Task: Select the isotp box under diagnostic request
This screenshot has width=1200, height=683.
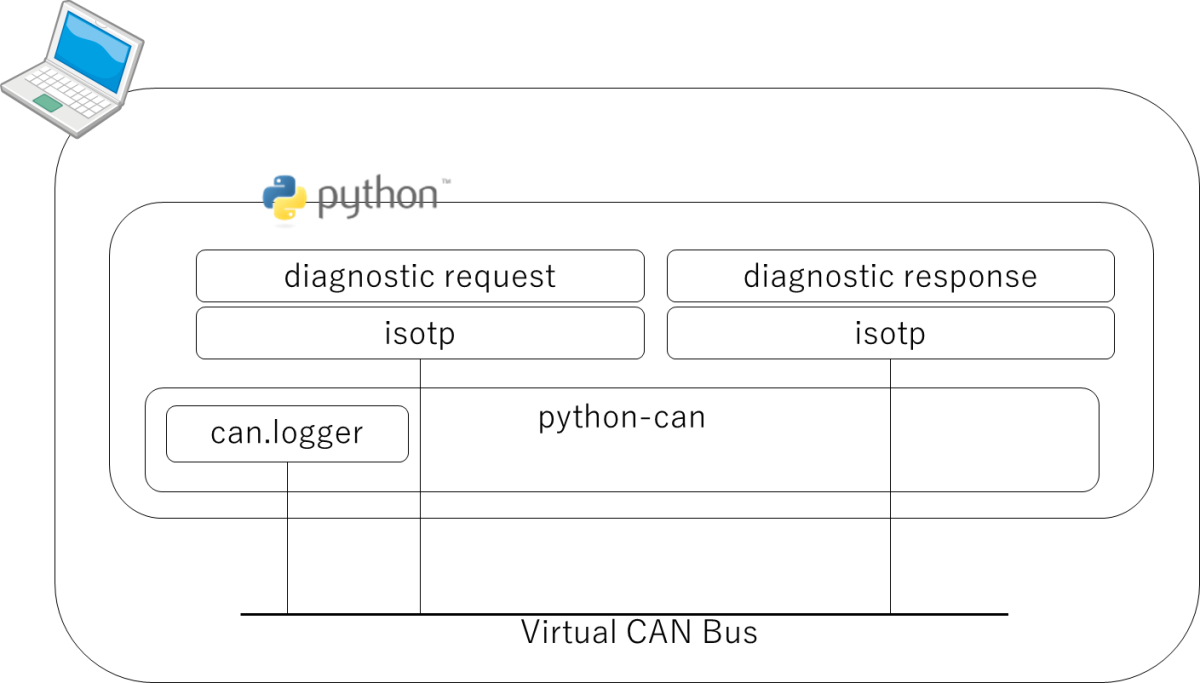Action: [420, 333]
